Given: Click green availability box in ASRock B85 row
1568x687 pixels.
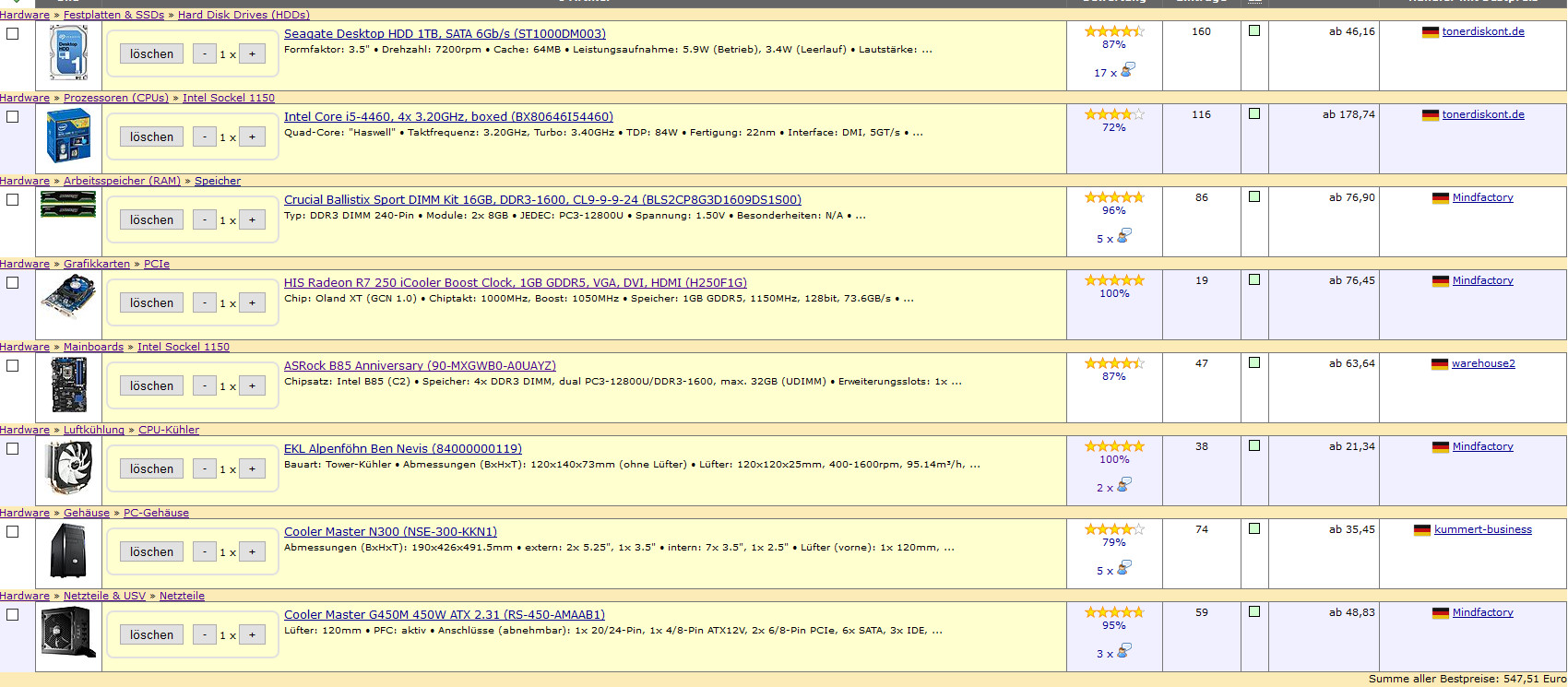Looking at the screenshot, I should point(1254,362).
